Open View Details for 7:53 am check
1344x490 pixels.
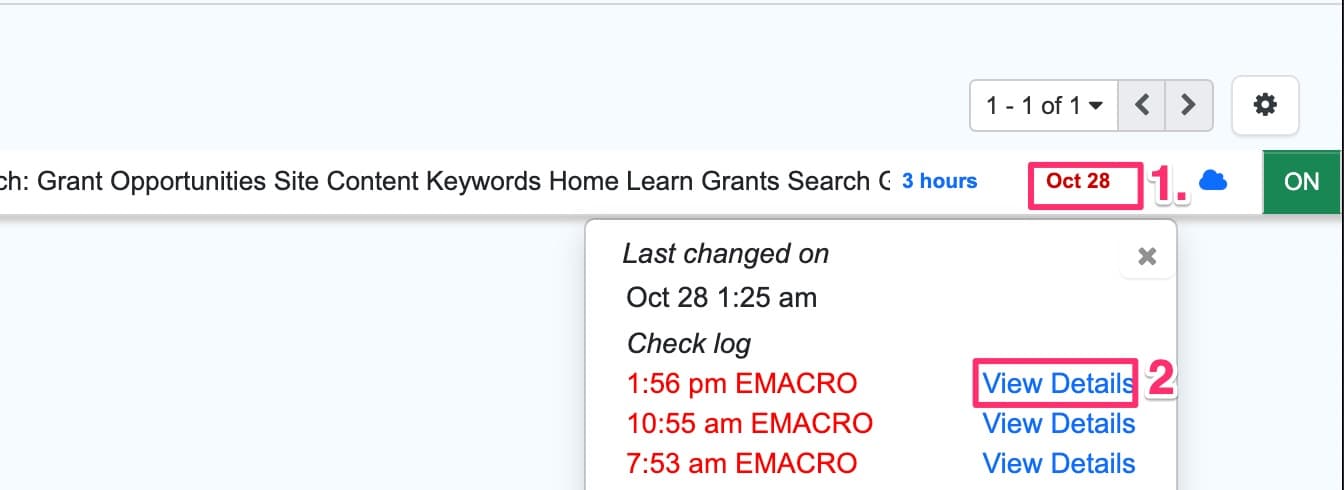coord(1058,464)
